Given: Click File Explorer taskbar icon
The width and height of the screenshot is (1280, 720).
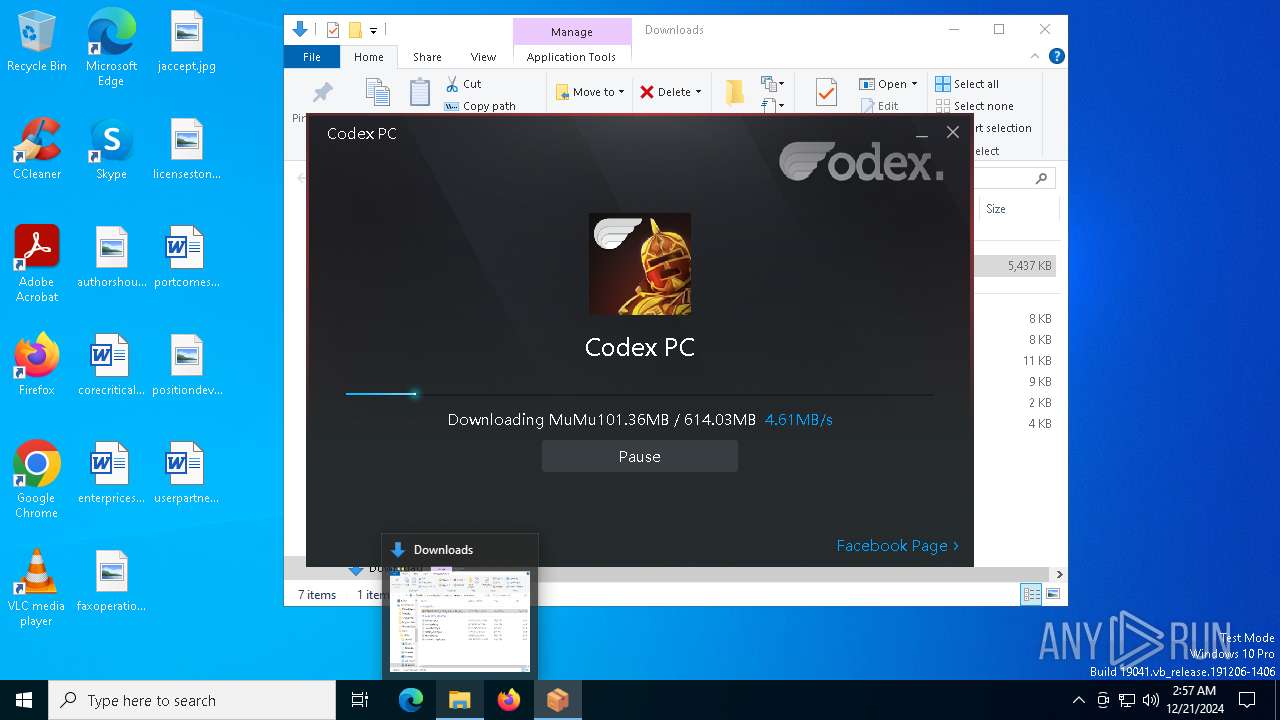Looking at the screenshot, I should coord(459,700).
